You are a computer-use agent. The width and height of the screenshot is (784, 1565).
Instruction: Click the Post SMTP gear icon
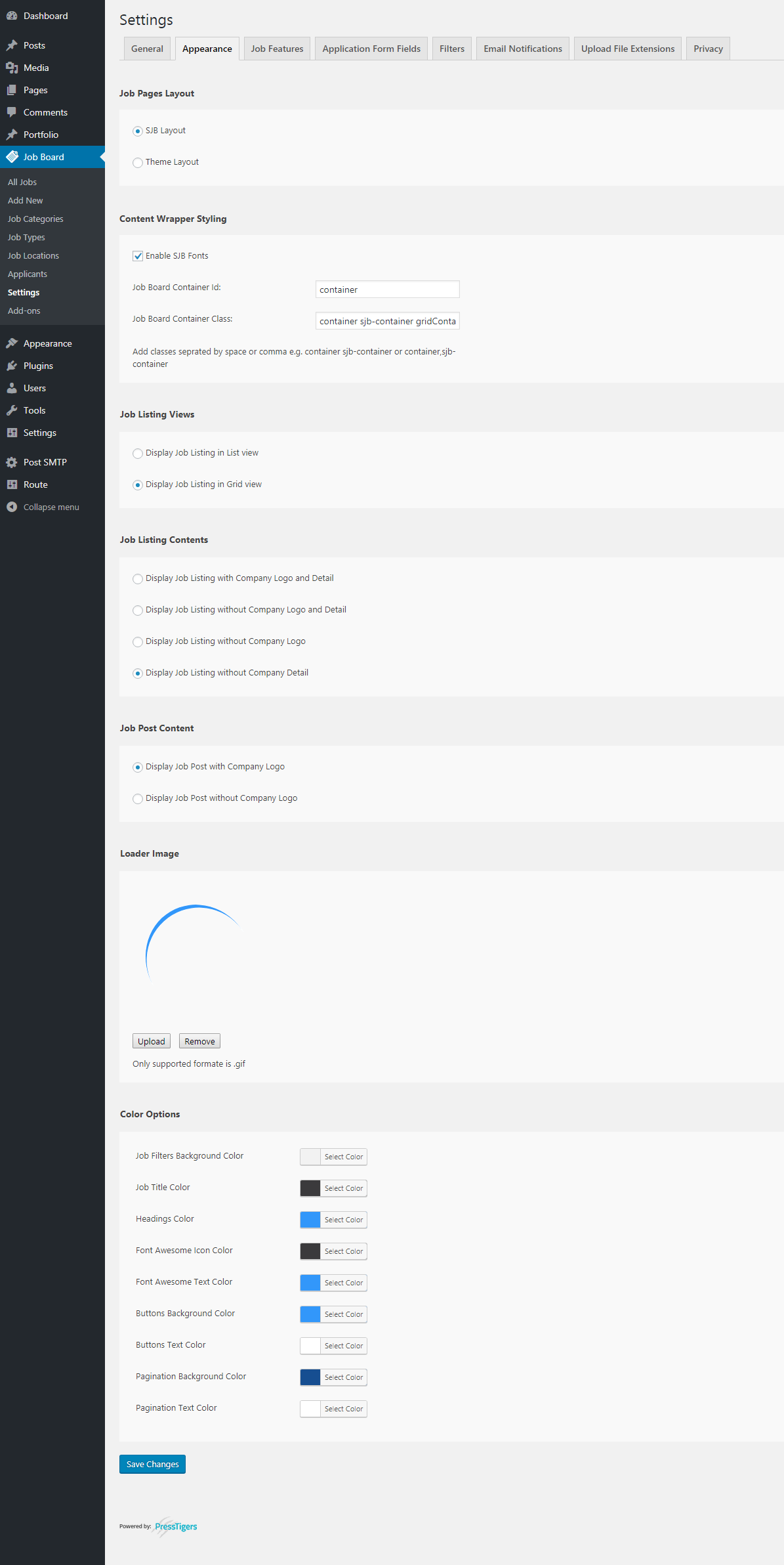(12, 462)
